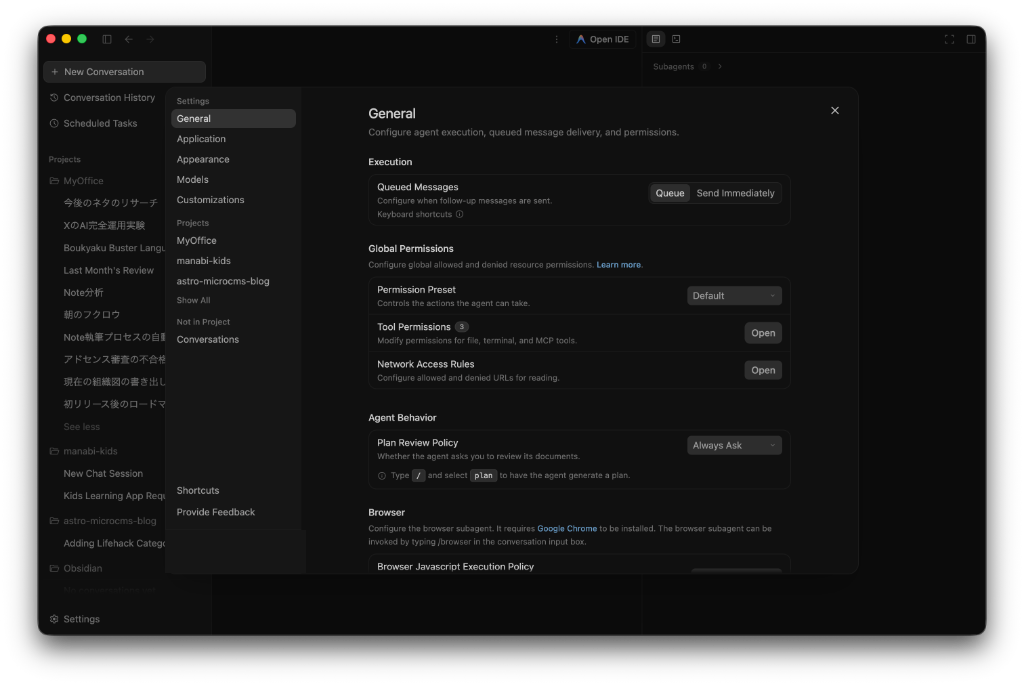The width and height of the screenshot is (1024, 685).
Task: Select the General settings tab
Action: 233,119
